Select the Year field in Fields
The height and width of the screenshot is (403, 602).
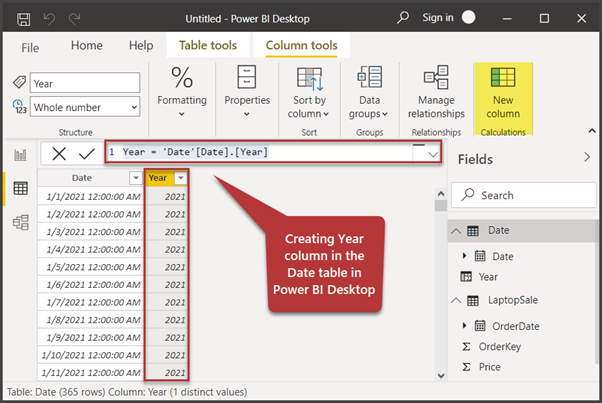pos(488,277)
